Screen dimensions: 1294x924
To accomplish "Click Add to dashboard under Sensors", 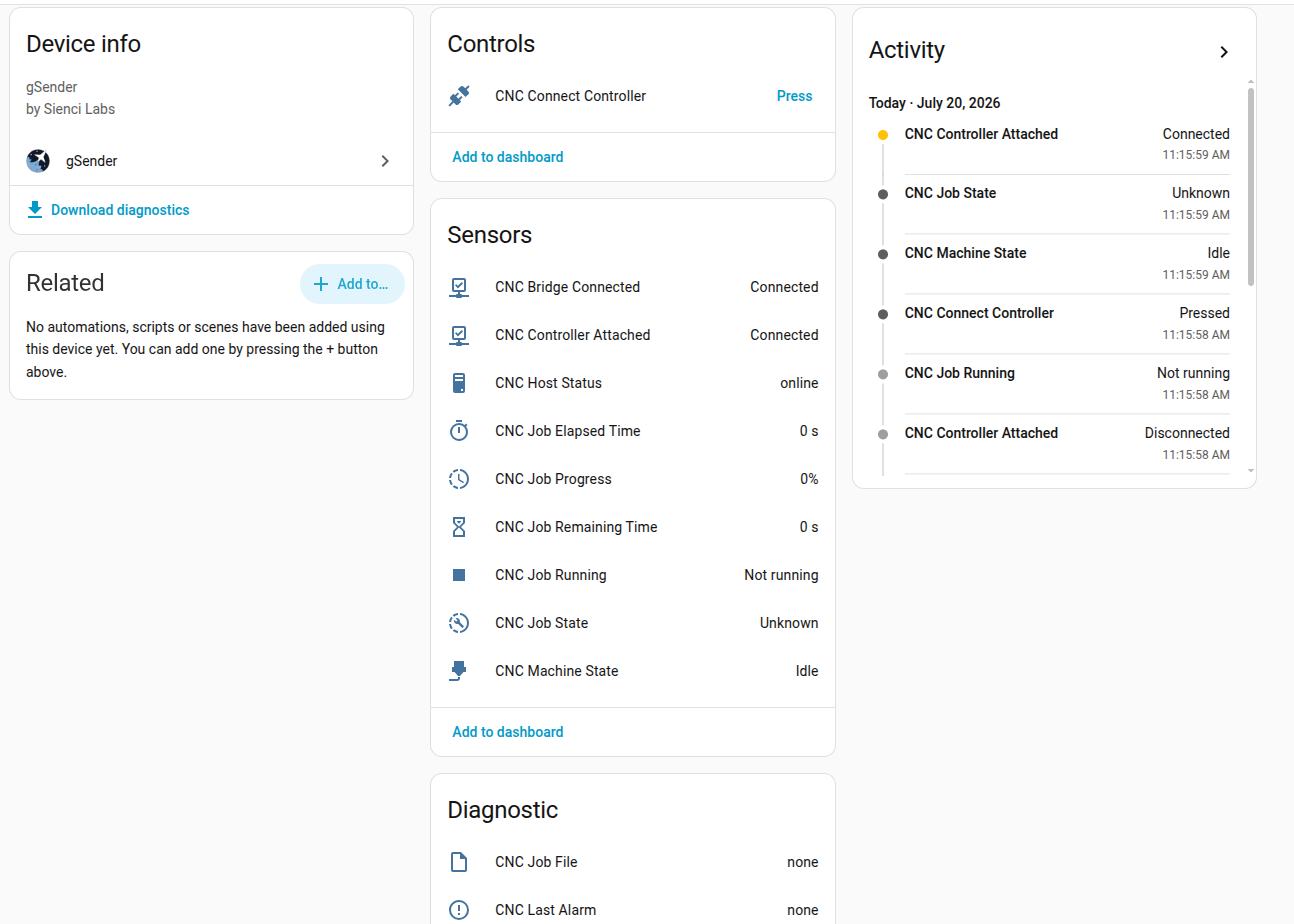I will [508, 732].
